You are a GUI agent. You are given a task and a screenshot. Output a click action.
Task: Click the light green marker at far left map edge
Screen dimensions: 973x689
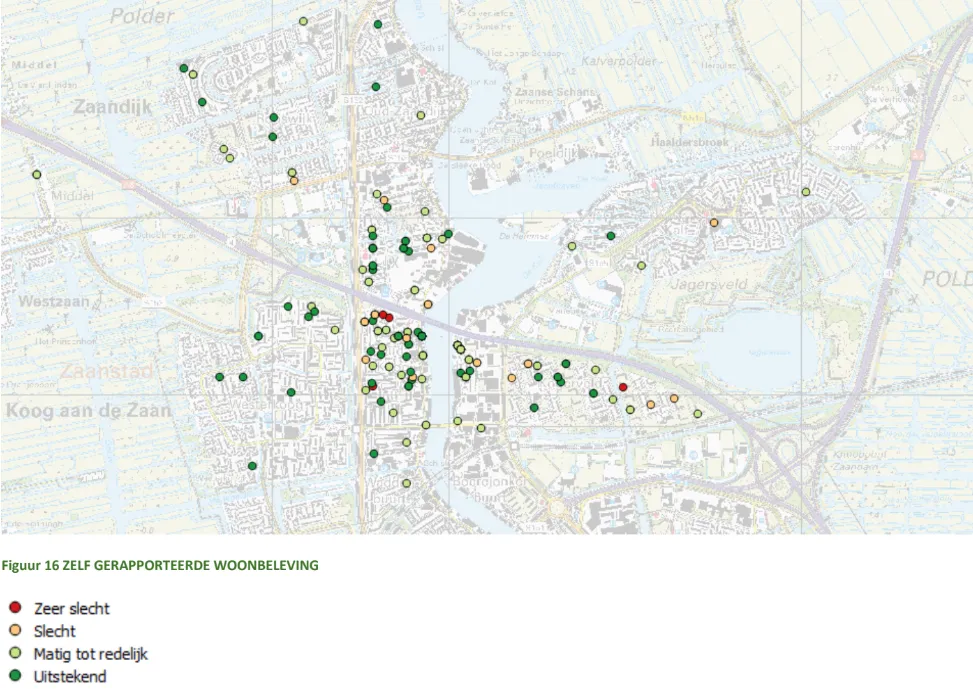(36, 174)
